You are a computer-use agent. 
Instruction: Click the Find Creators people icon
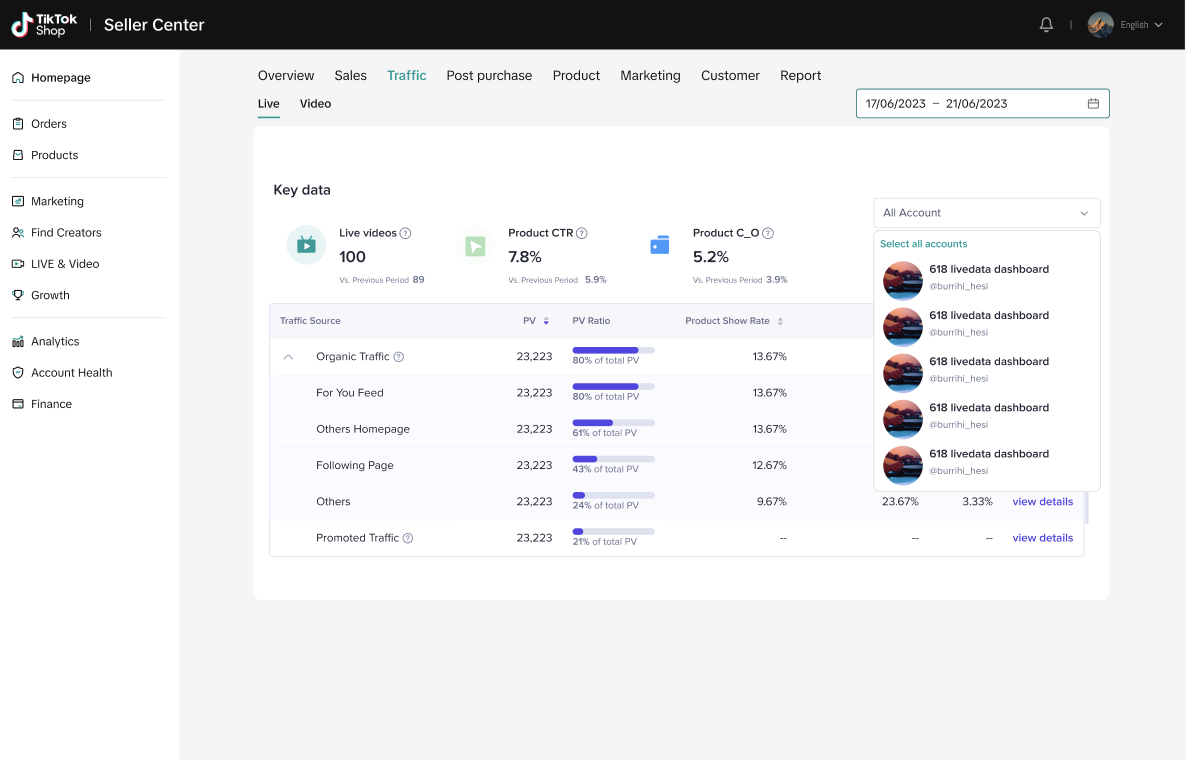point(18,233)
